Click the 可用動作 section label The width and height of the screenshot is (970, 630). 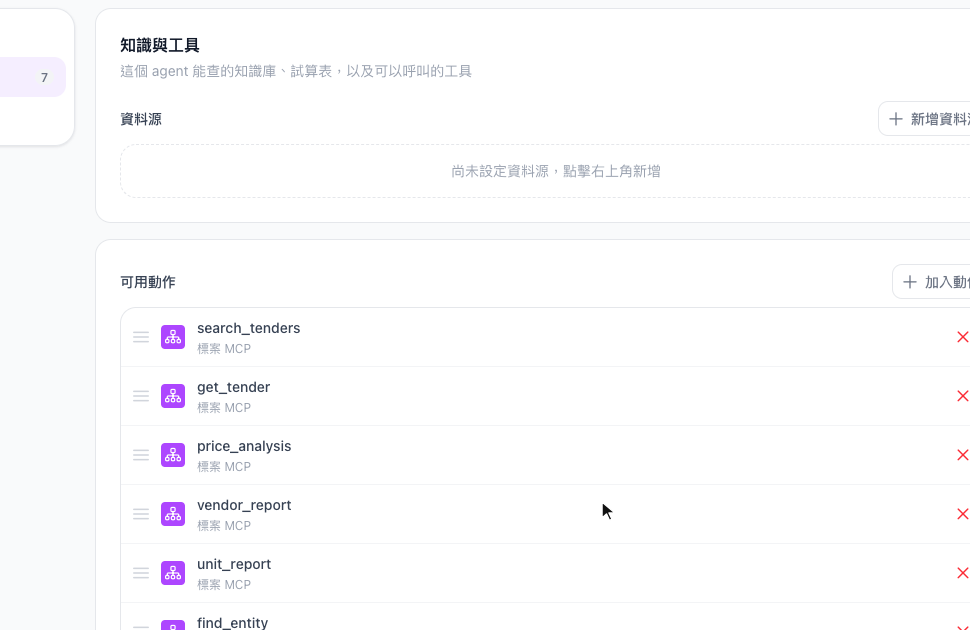(x=148, y=282)
